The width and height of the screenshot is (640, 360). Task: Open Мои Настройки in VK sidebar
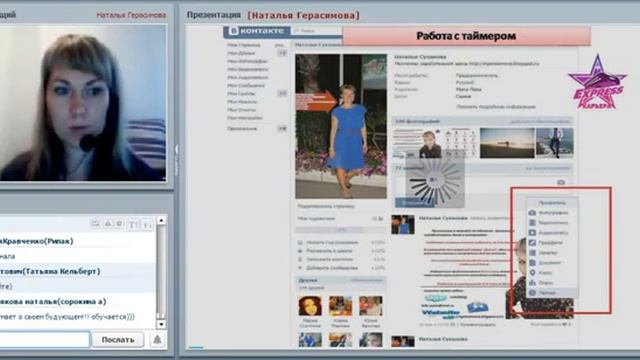[x=245, y=118]
